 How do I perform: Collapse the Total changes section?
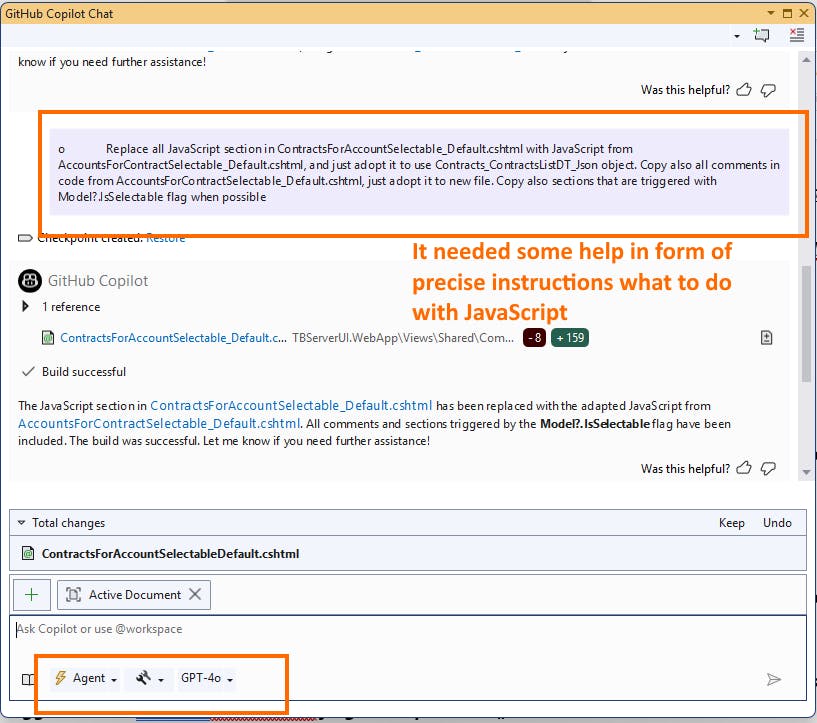pos(22,522)
